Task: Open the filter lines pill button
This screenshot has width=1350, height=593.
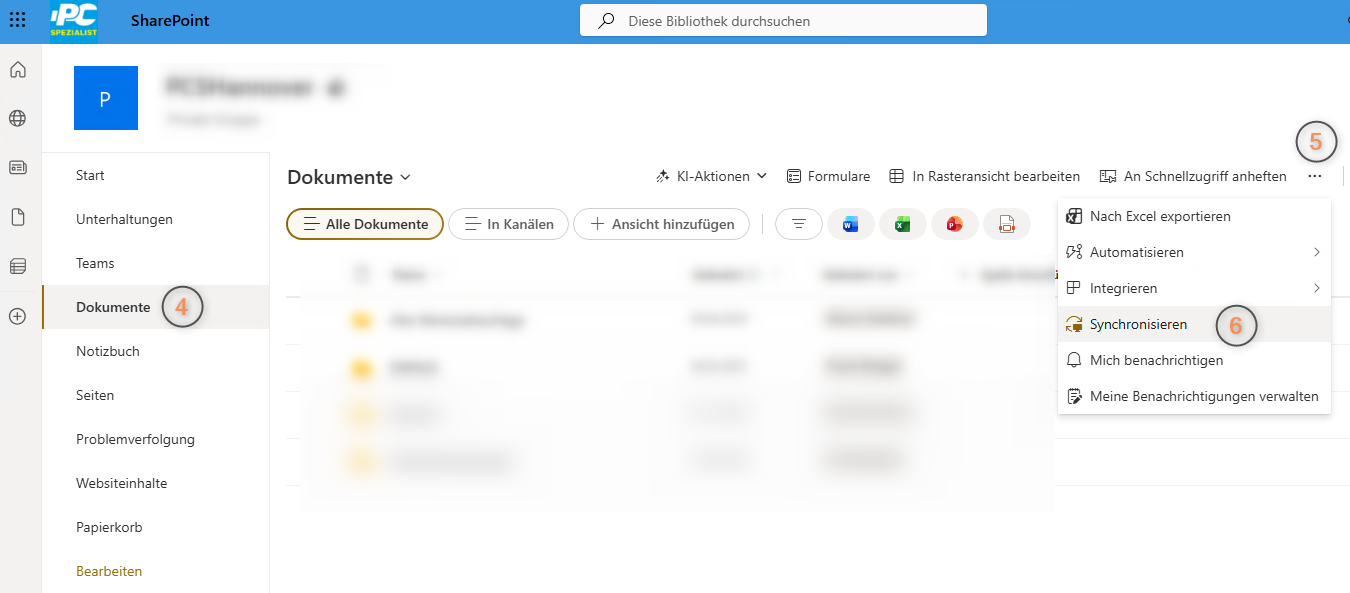Action: coord(798,225)
